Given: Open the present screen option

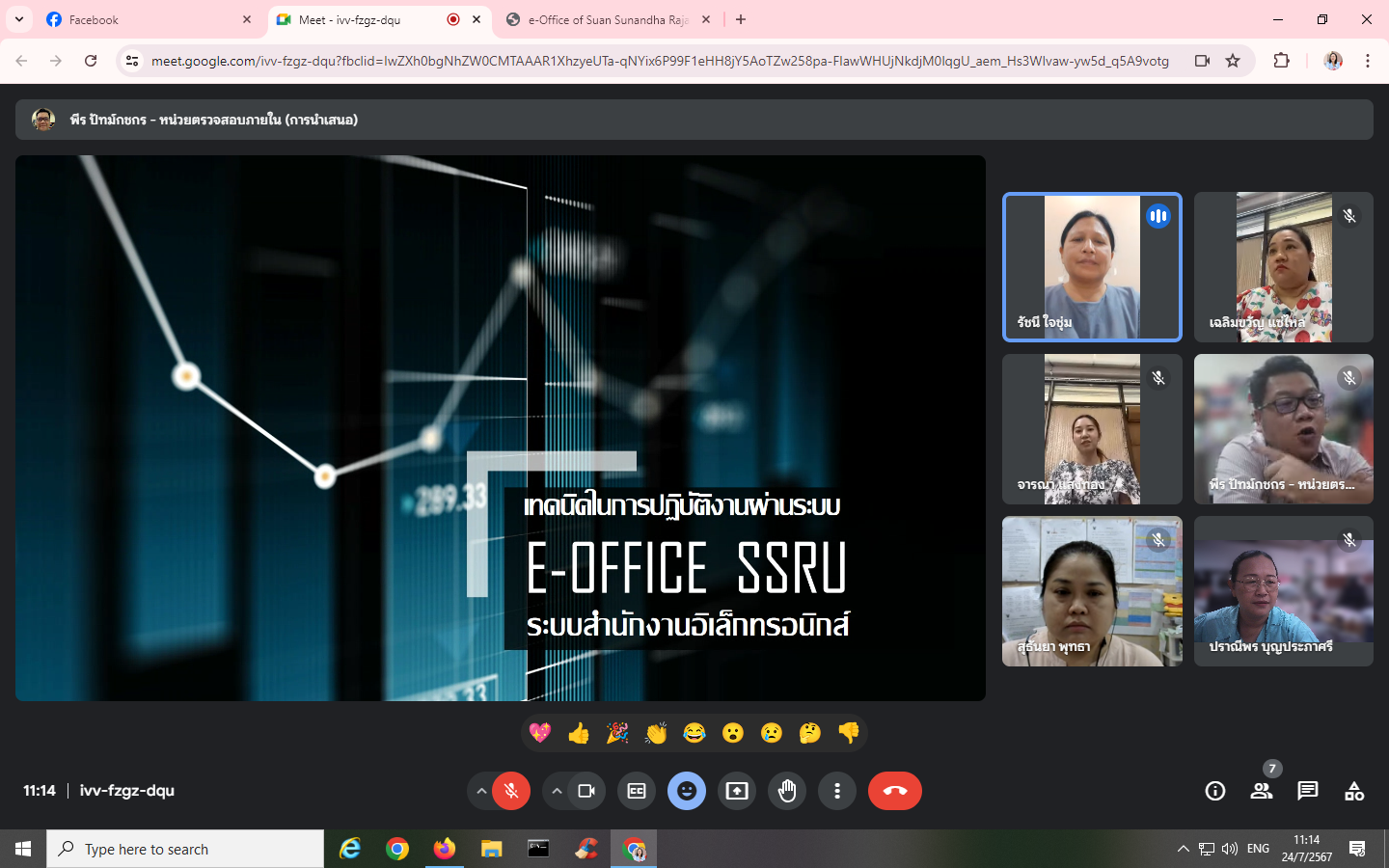Looking at the screenshot, I should [x=737, y=791].
